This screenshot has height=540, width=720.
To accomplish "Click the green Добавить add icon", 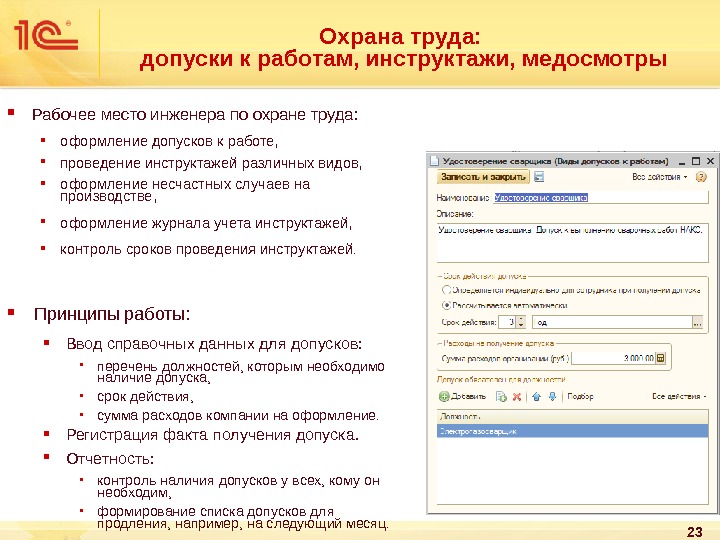I will pos(444,396).
